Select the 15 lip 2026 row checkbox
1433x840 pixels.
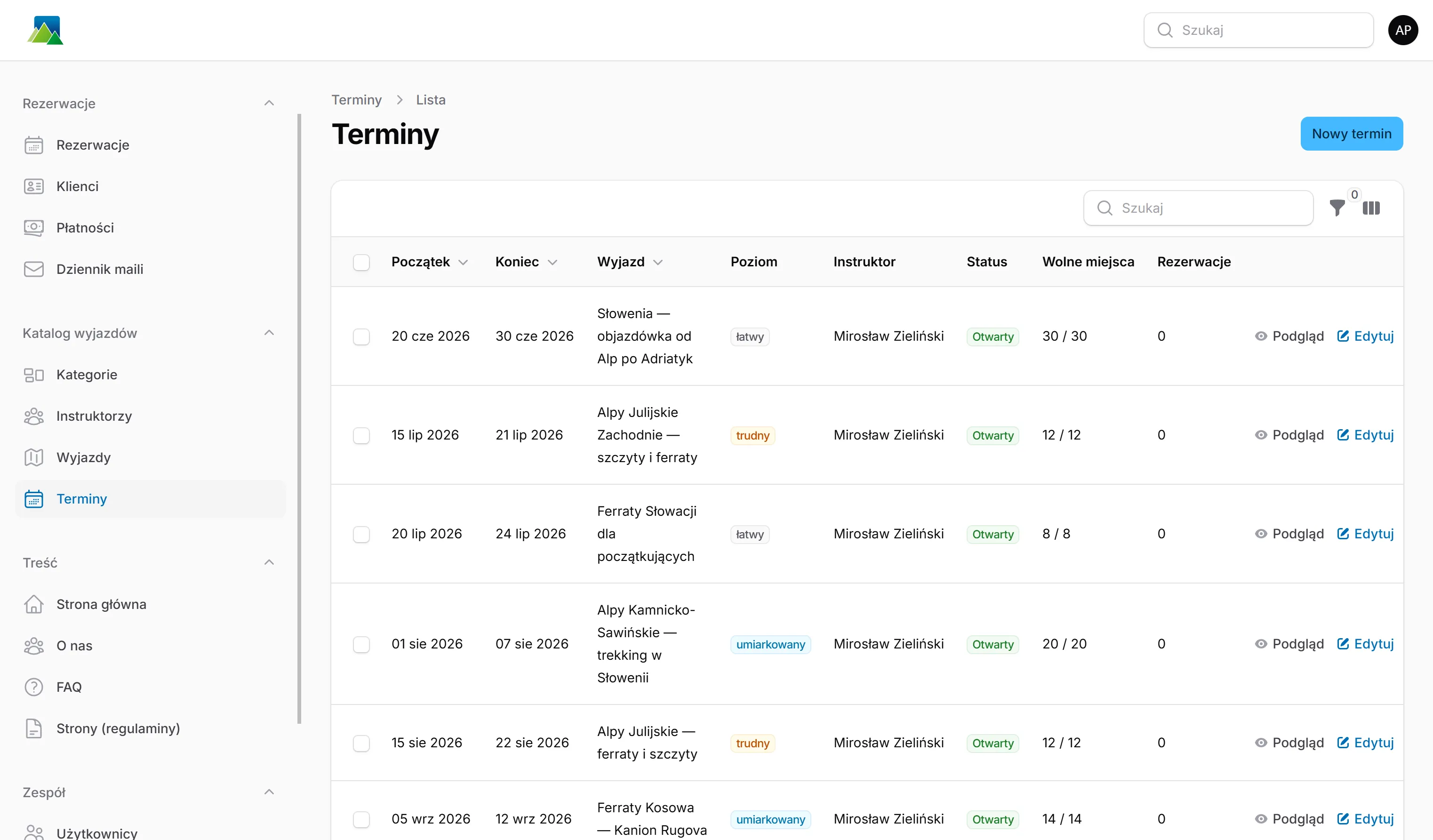(x=361, y=436)
